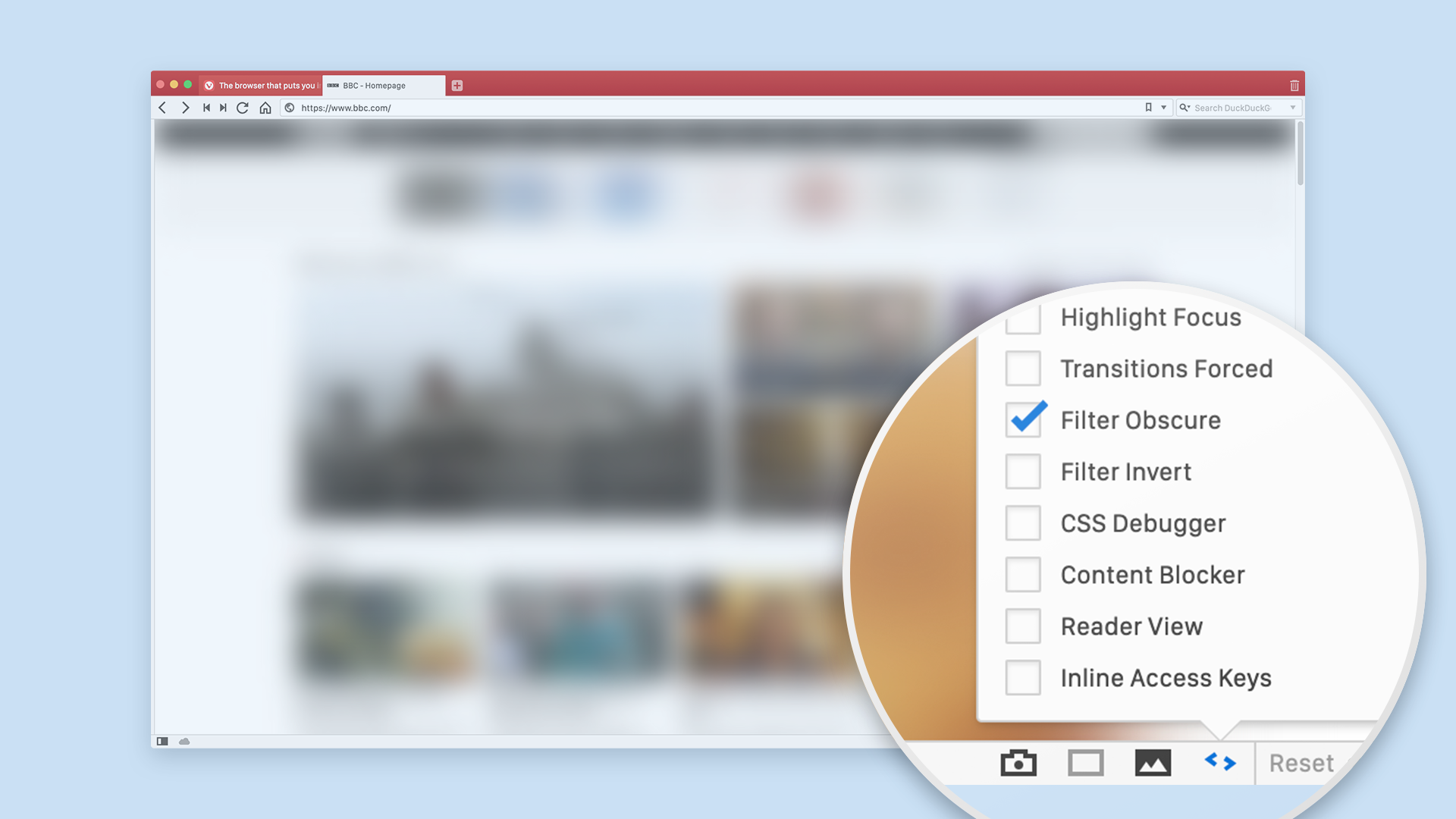Click the image/media icon in toolbar
This screenshot has height=819, width=1456.
point(1153,762)
